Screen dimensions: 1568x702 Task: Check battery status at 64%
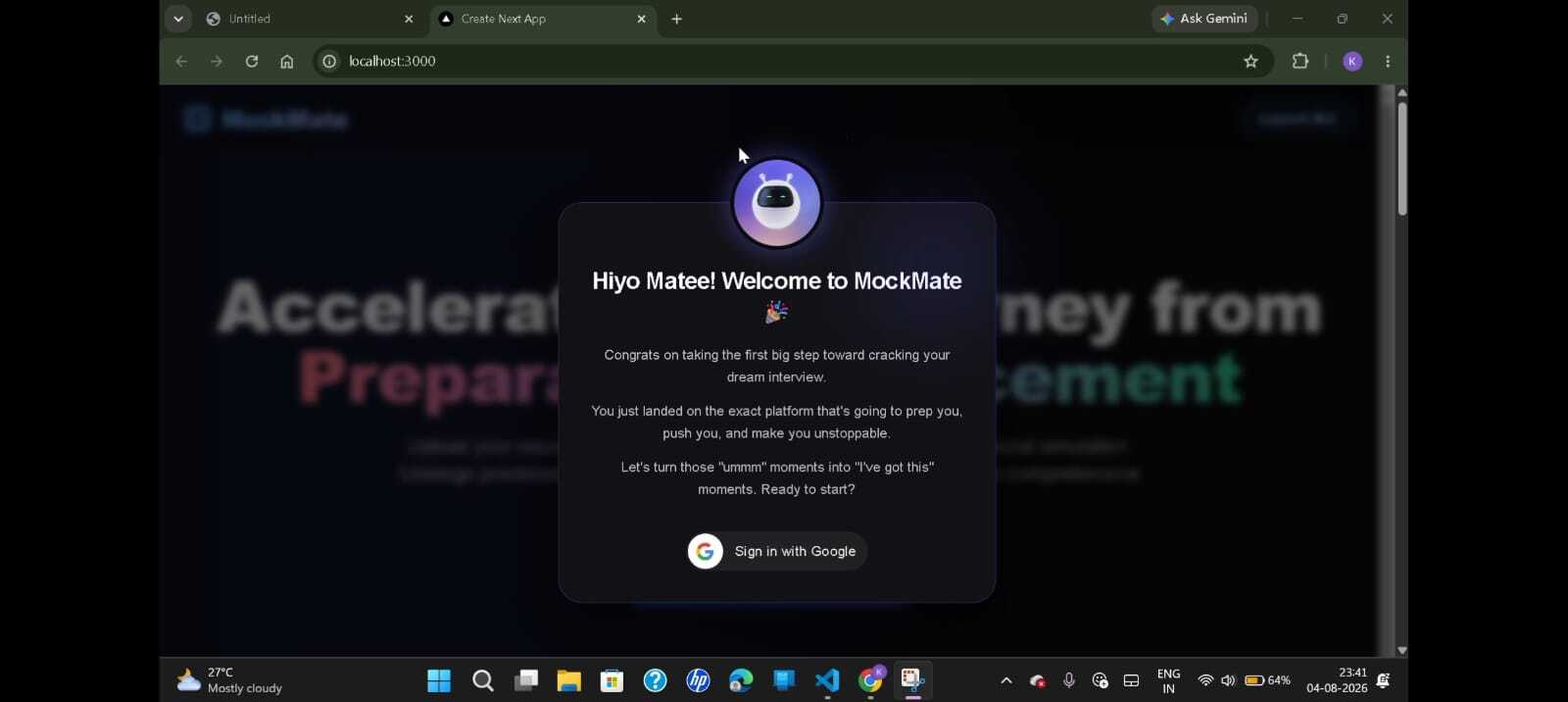click(x=1267, y=680)
